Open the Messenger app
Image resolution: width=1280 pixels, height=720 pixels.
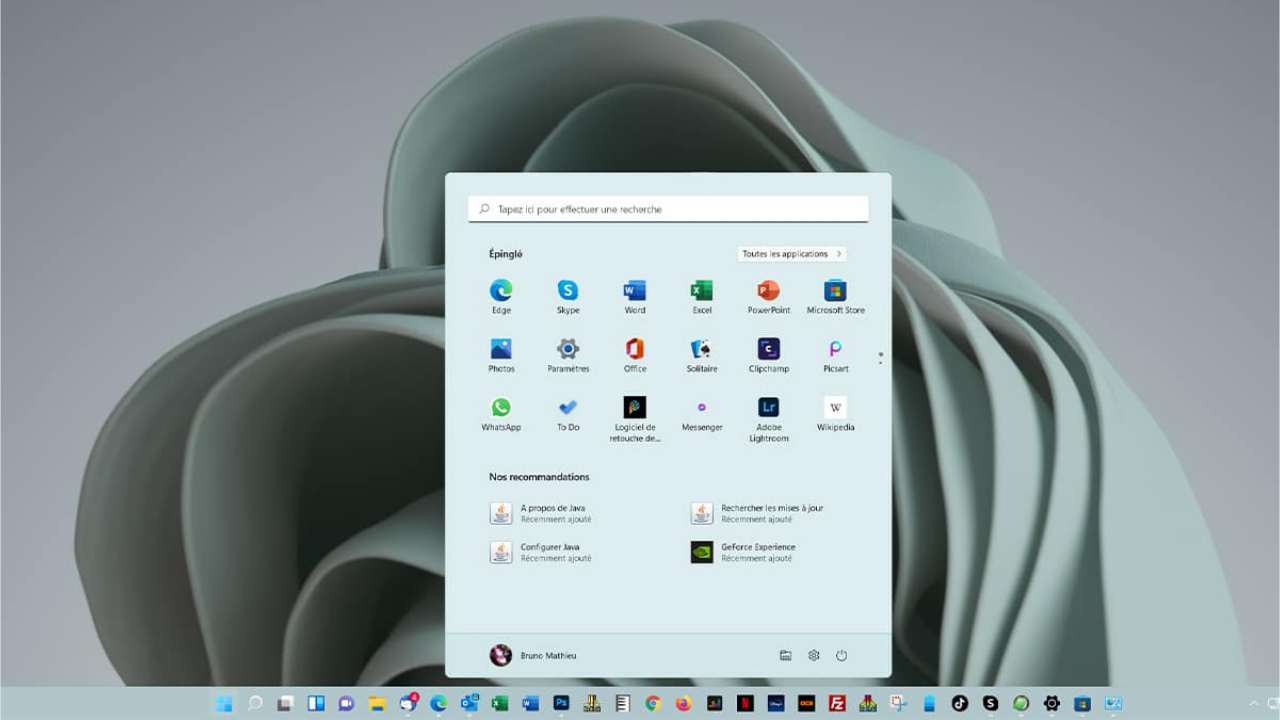(702, 414)
